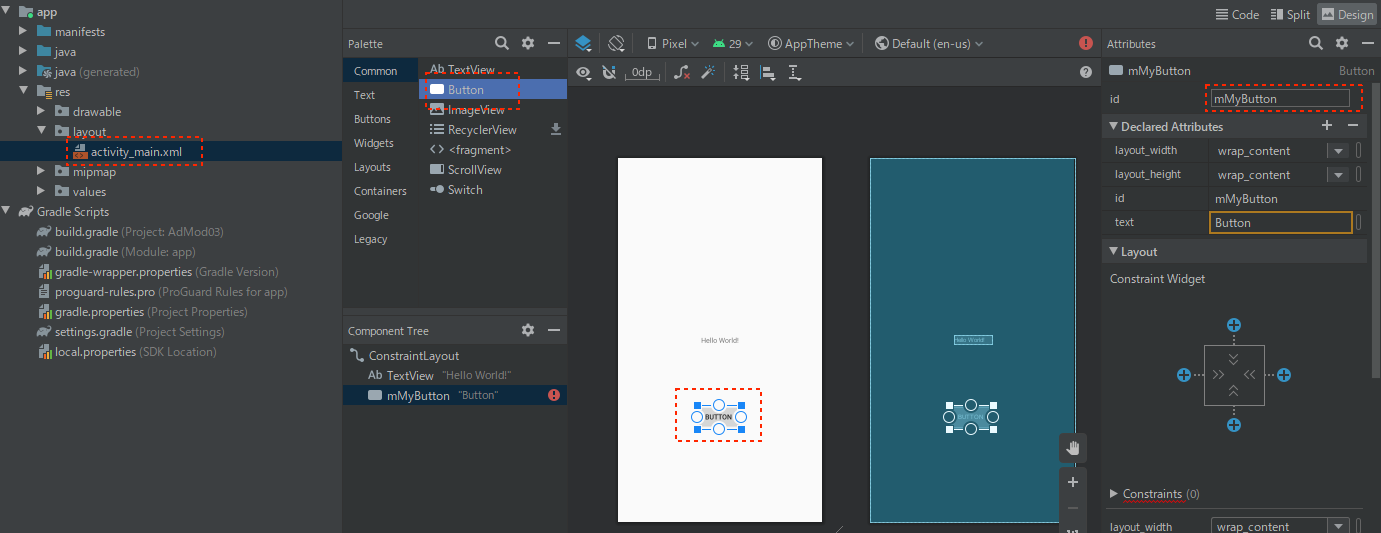The image size is (1381, 533).
Task: Infer constraints with magic wand
Action: point(707,72)
